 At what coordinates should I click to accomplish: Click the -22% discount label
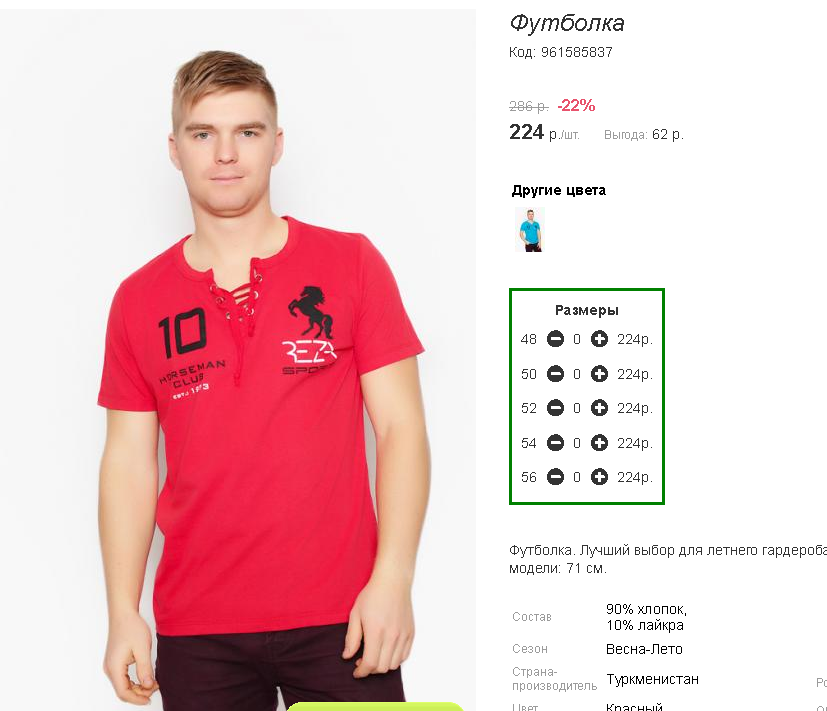[576, 105]
